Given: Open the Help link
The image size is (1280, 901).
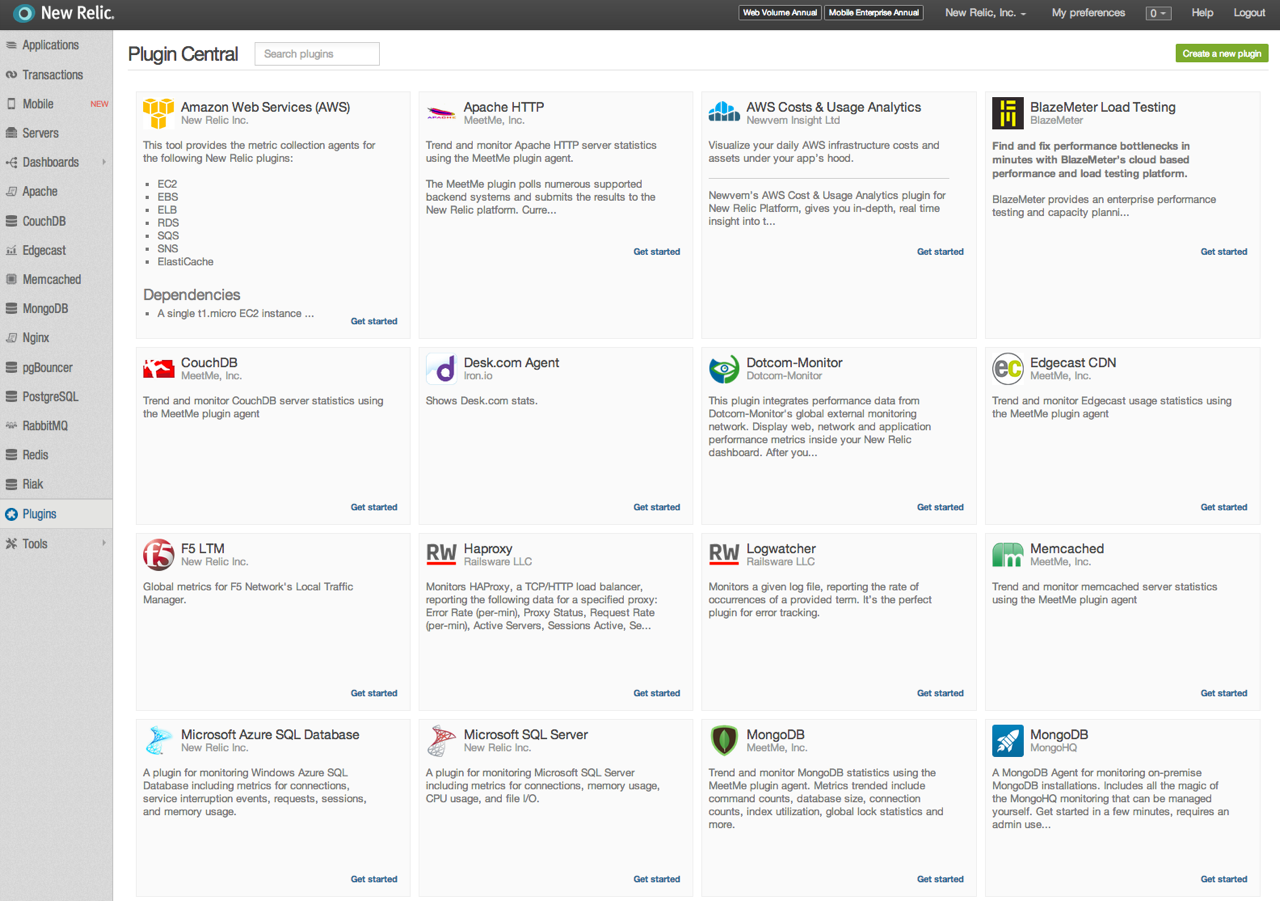Looking at the screenshot, I should [1202, 13].
